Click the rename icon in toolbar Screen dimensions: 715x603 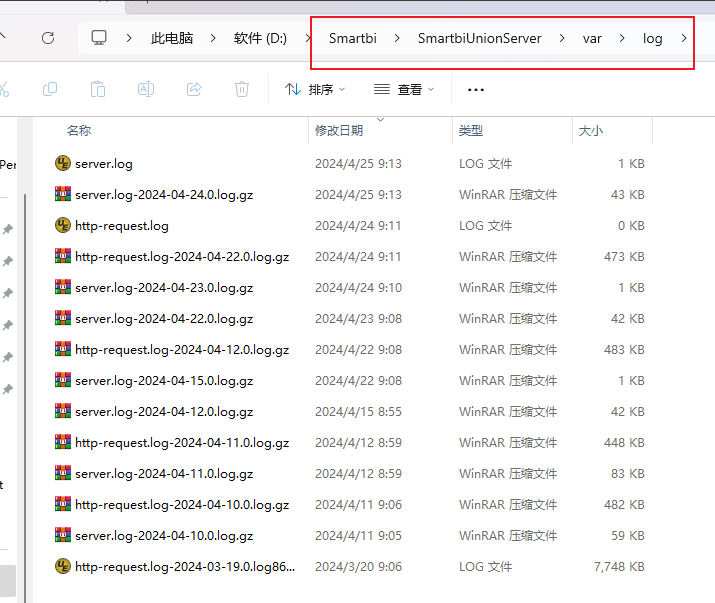[x=146, y=89]
